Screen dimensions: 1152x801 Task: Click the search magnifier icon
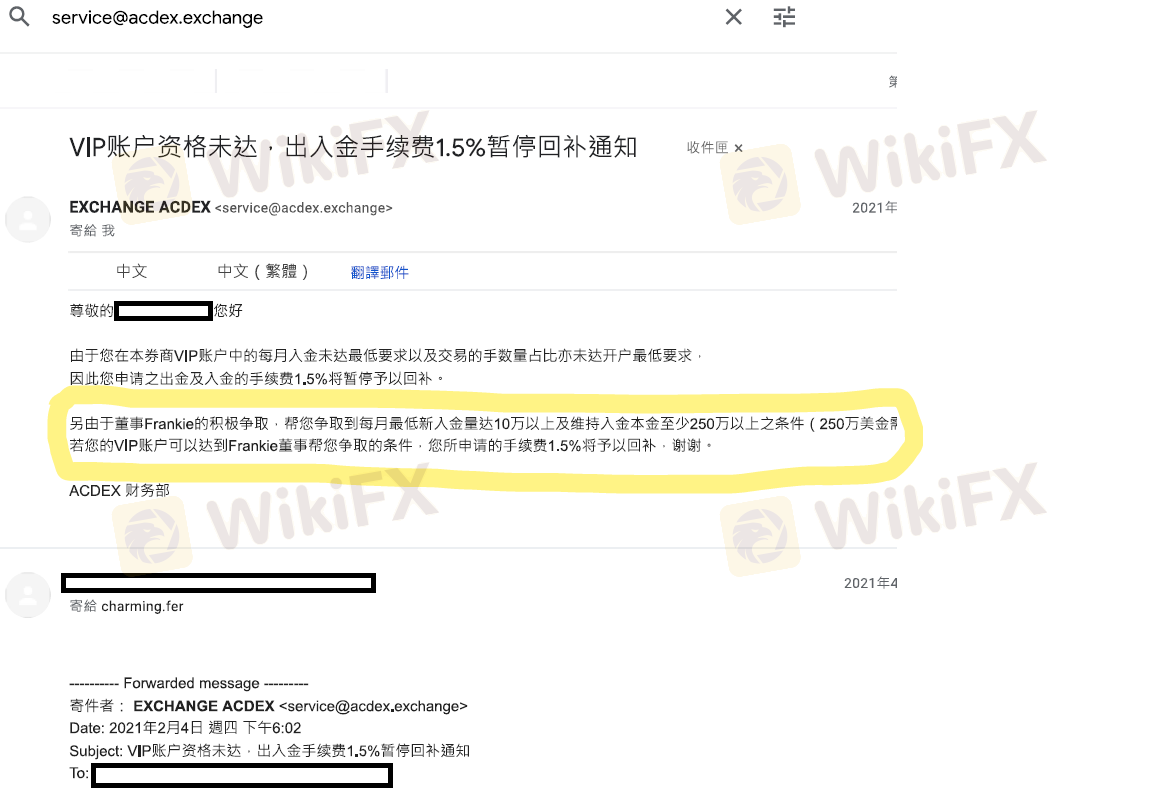click(20, 16)
